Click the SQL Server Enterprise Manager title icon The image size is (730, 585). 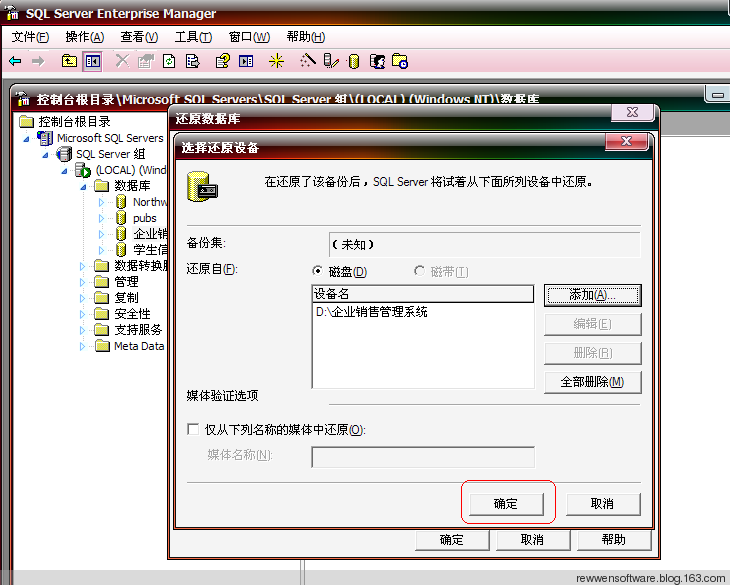(12, 12)
